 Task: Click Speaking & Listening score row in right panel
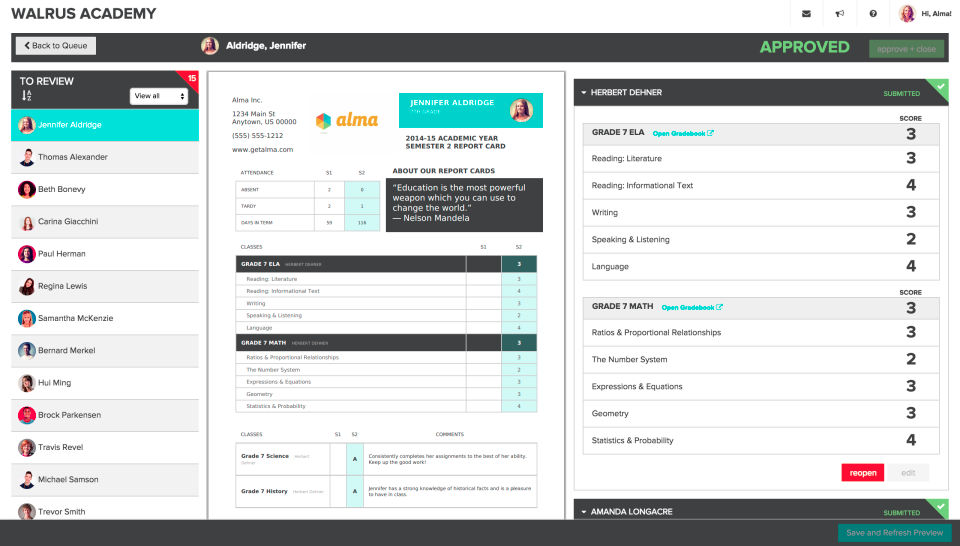tap(761, 239)
